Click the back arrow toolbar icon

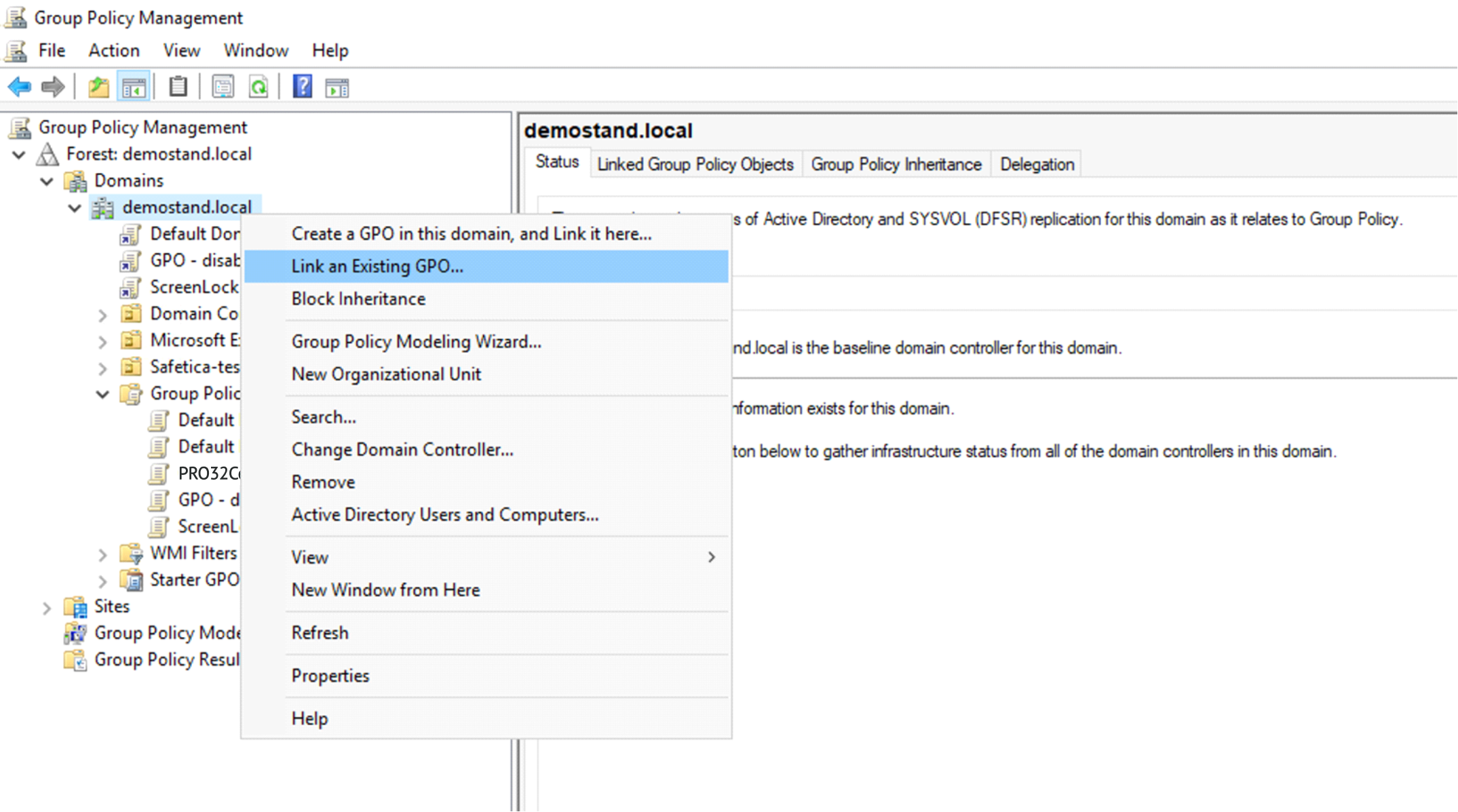(19, 87)
